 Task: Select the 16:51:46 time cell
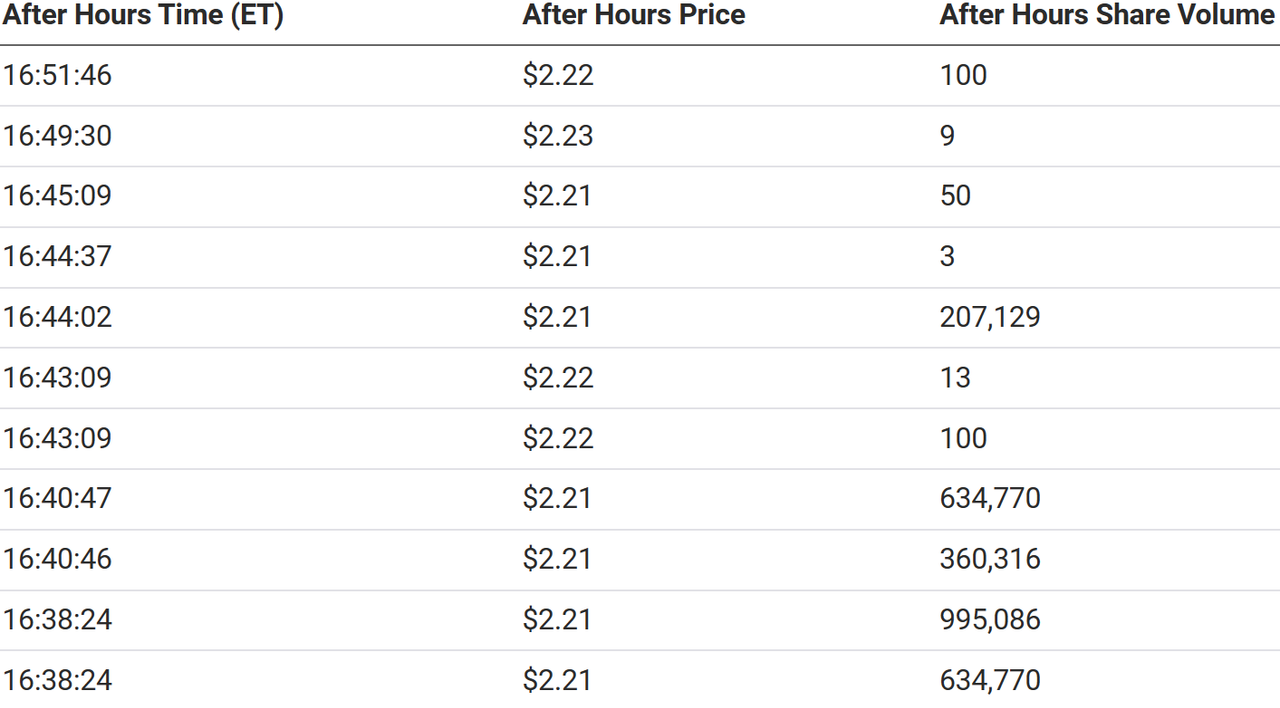point(57,75)
